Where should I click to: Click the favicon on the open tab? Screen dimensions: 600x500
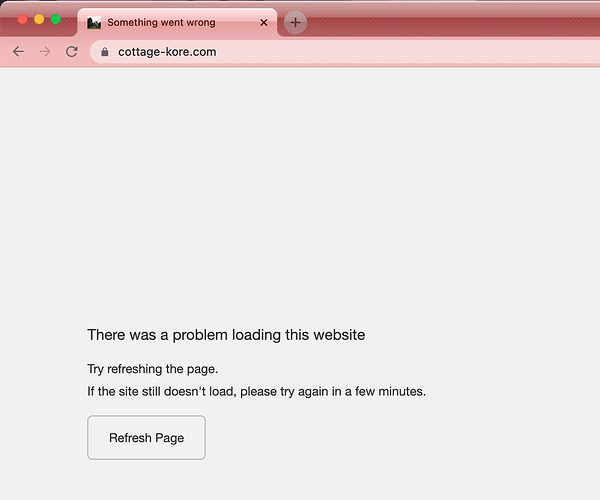click(x=94, y=23)
